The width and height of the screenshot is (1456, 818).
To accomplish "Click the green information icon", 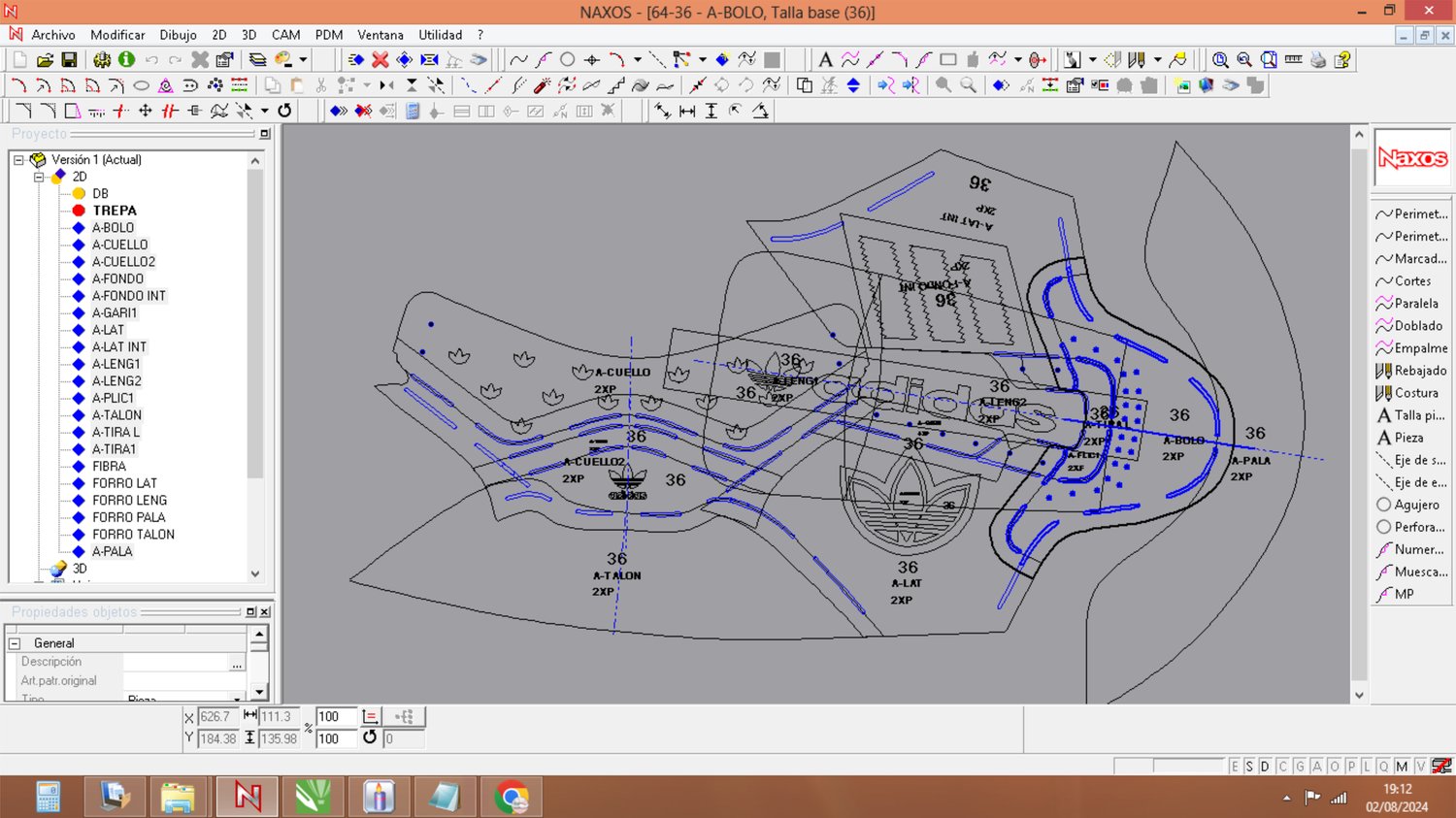I will tap(126, 60).
